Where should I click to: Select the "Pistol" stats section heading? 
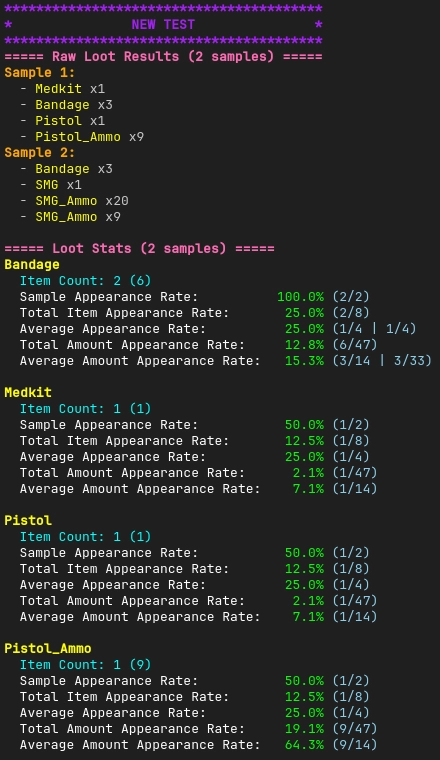pos(28,520)
